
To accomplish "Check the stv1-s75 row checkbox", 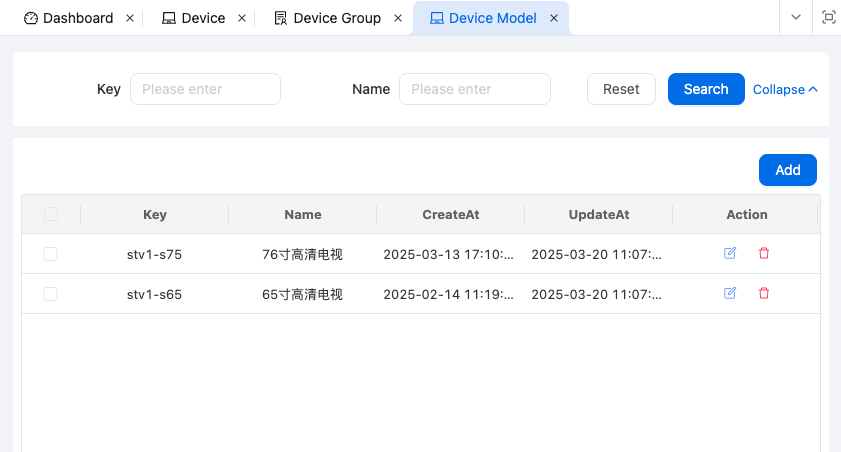I will coord(51,254).
